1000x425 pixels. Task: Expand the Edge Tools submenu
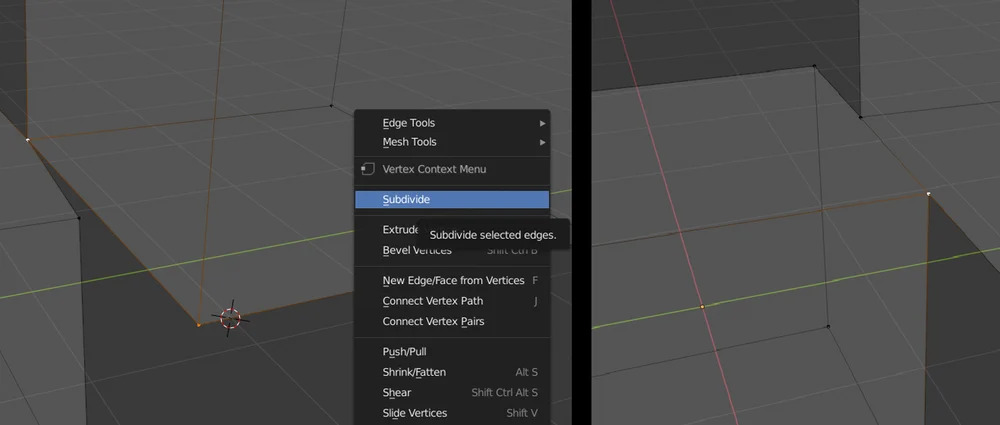coord(452,123)
